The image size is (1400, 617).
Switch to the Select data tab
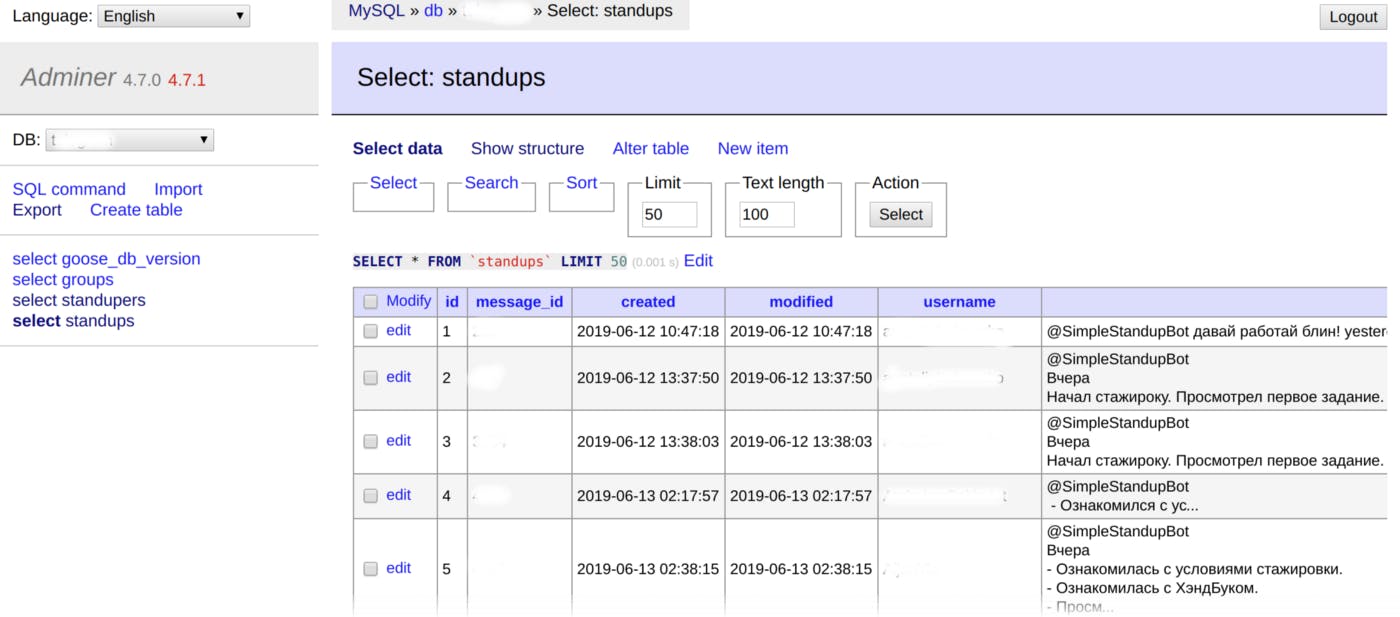coord(398,148)
